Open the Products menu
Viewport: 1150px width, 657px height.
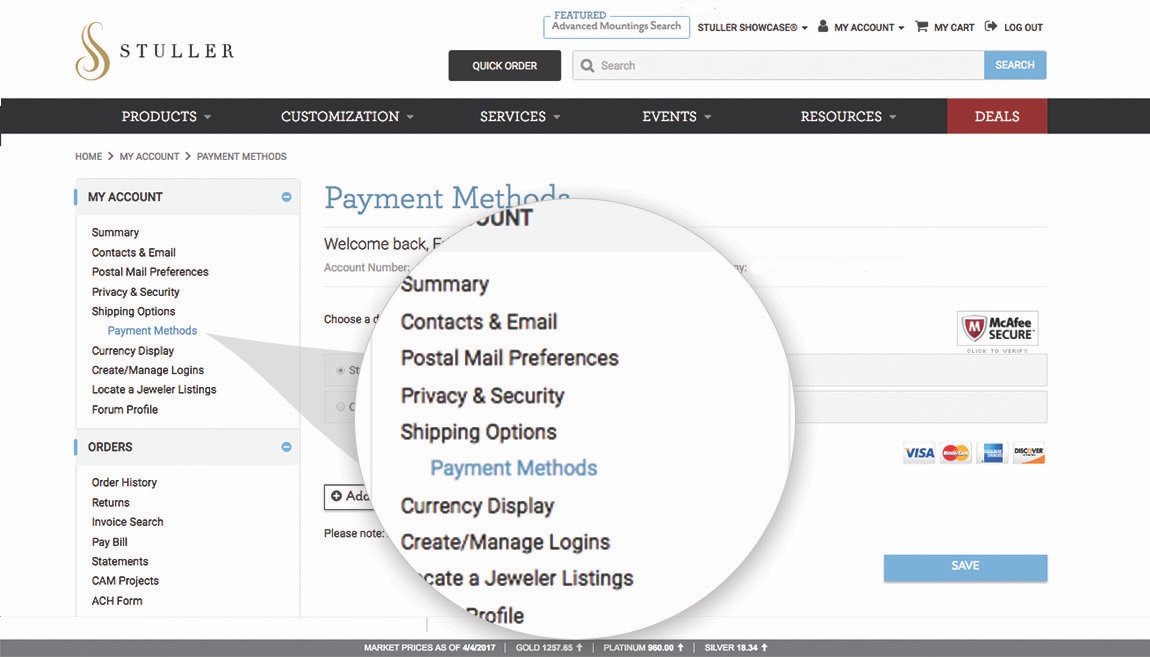(166, 116)
